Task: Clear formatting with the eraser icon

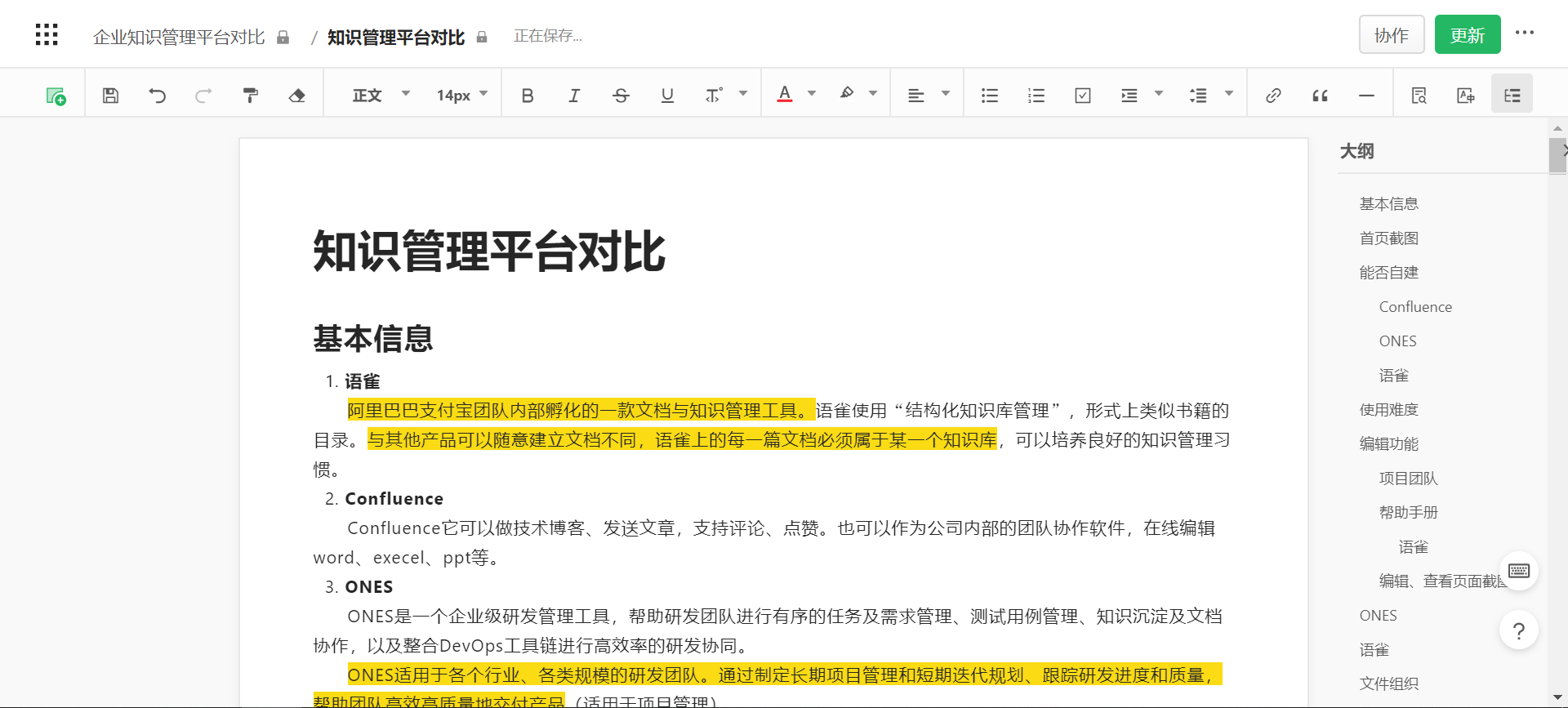Action: coord(297,96)
